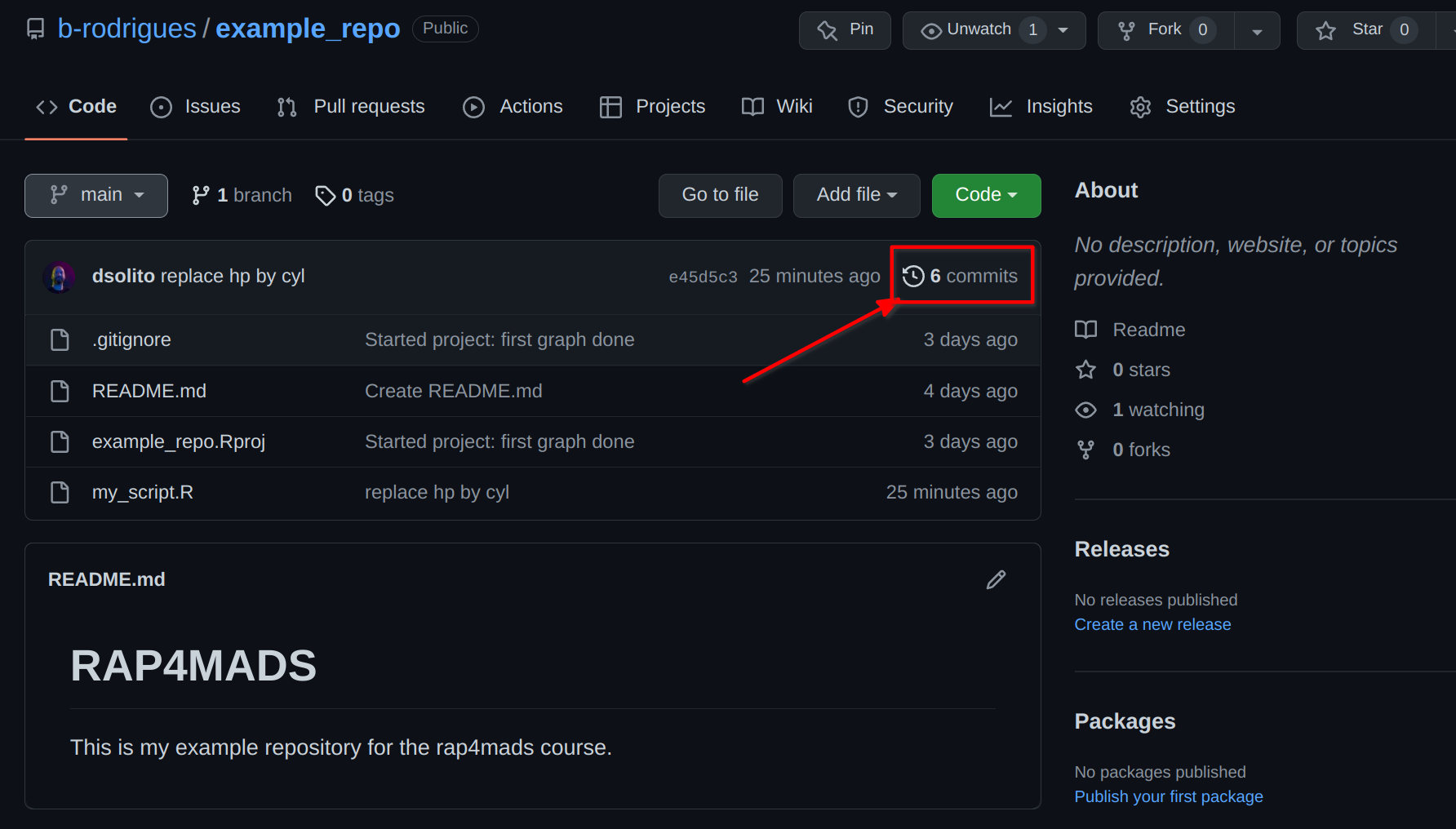The height and width of the screenshot is (829, 1456).
Task: Open the Releases heading link
Action: tap(1122, 549)
